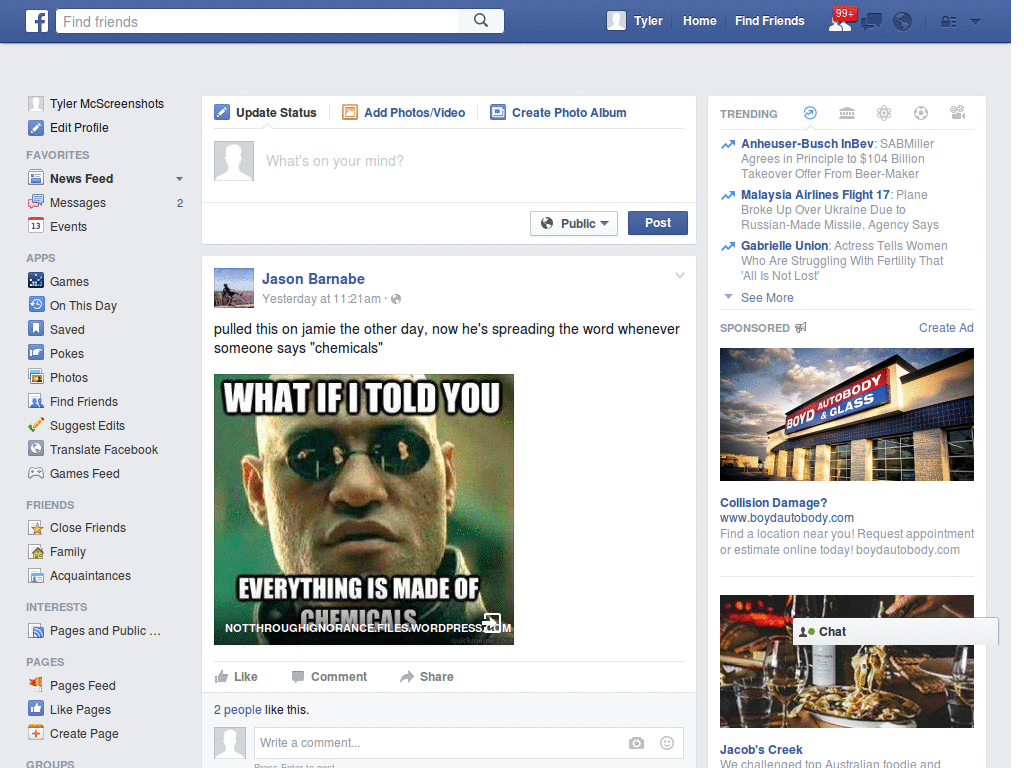Open the Chat bar
The height and width of the screenshot is (768, 1024).
895,632
